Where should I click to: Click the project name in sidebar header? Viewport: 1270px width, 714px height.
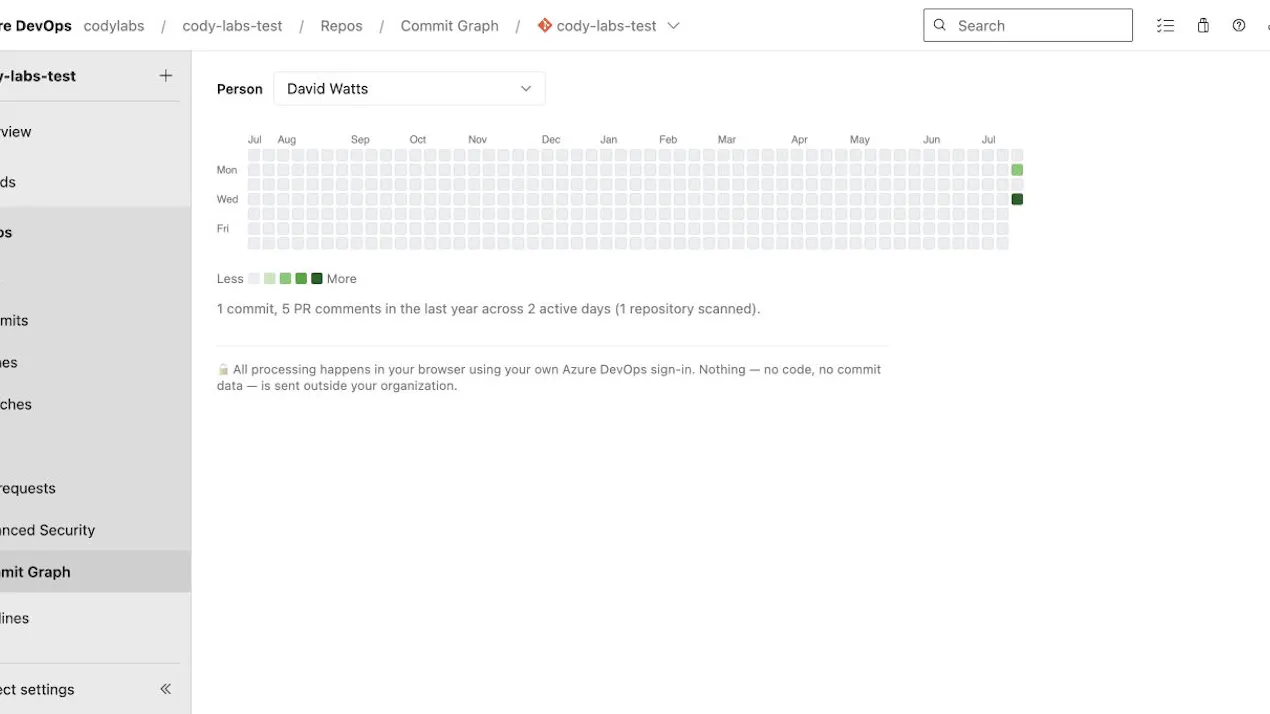(38, 76)
